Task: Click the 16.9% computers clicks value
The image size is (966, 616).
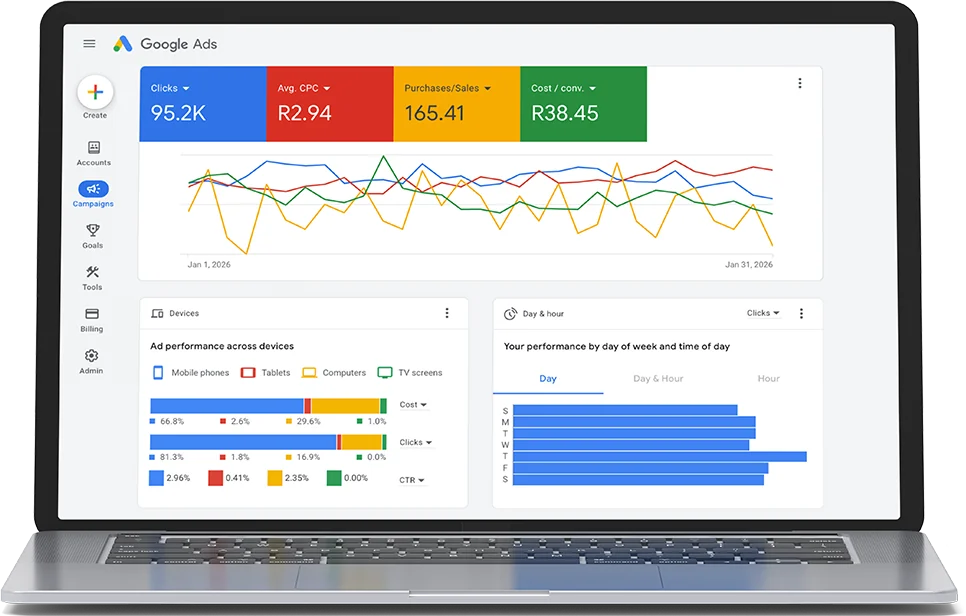Action: coord(309,457)
